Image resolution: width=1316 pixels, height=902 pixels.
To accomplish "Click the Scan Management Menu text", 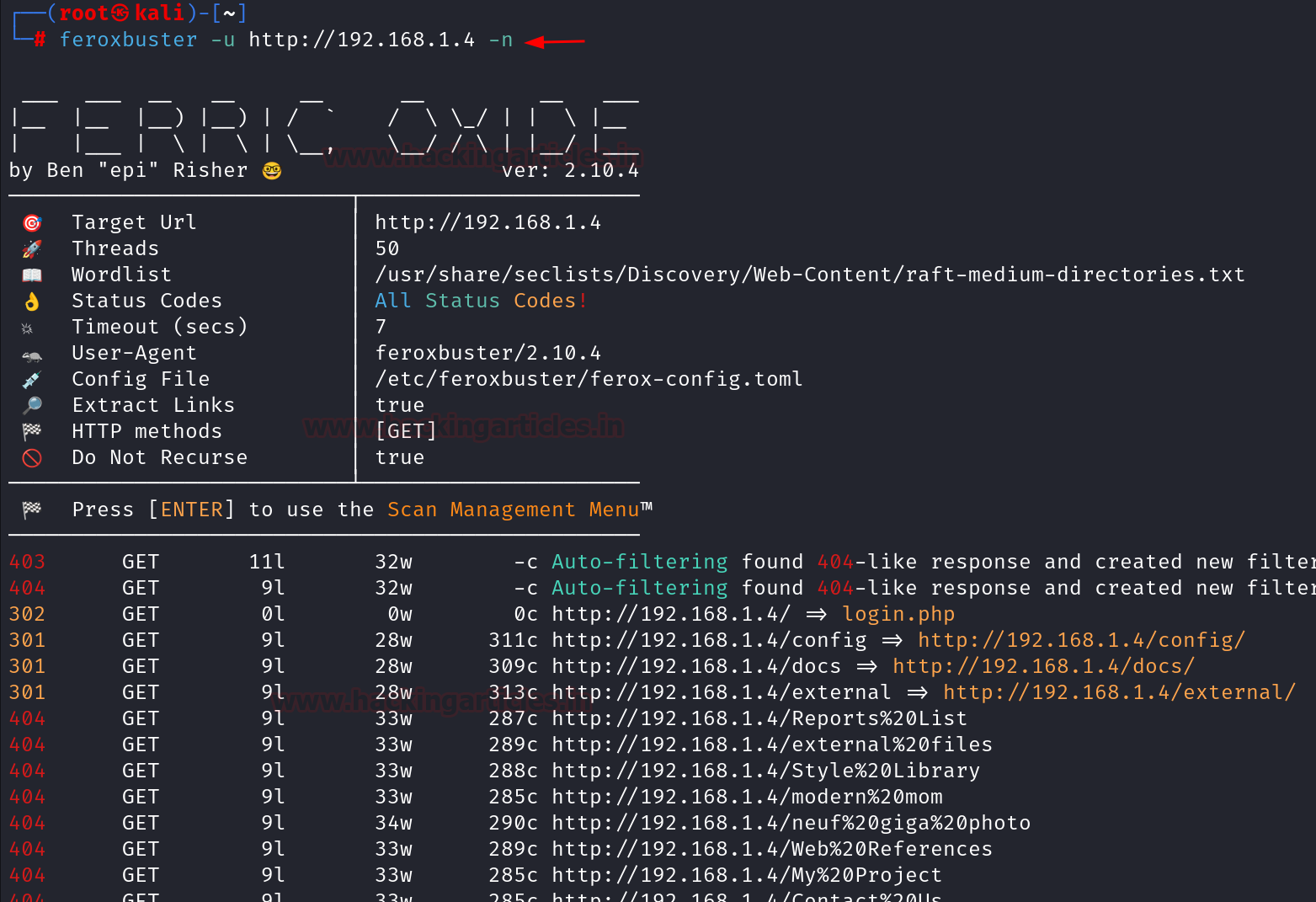I will 514,510.
